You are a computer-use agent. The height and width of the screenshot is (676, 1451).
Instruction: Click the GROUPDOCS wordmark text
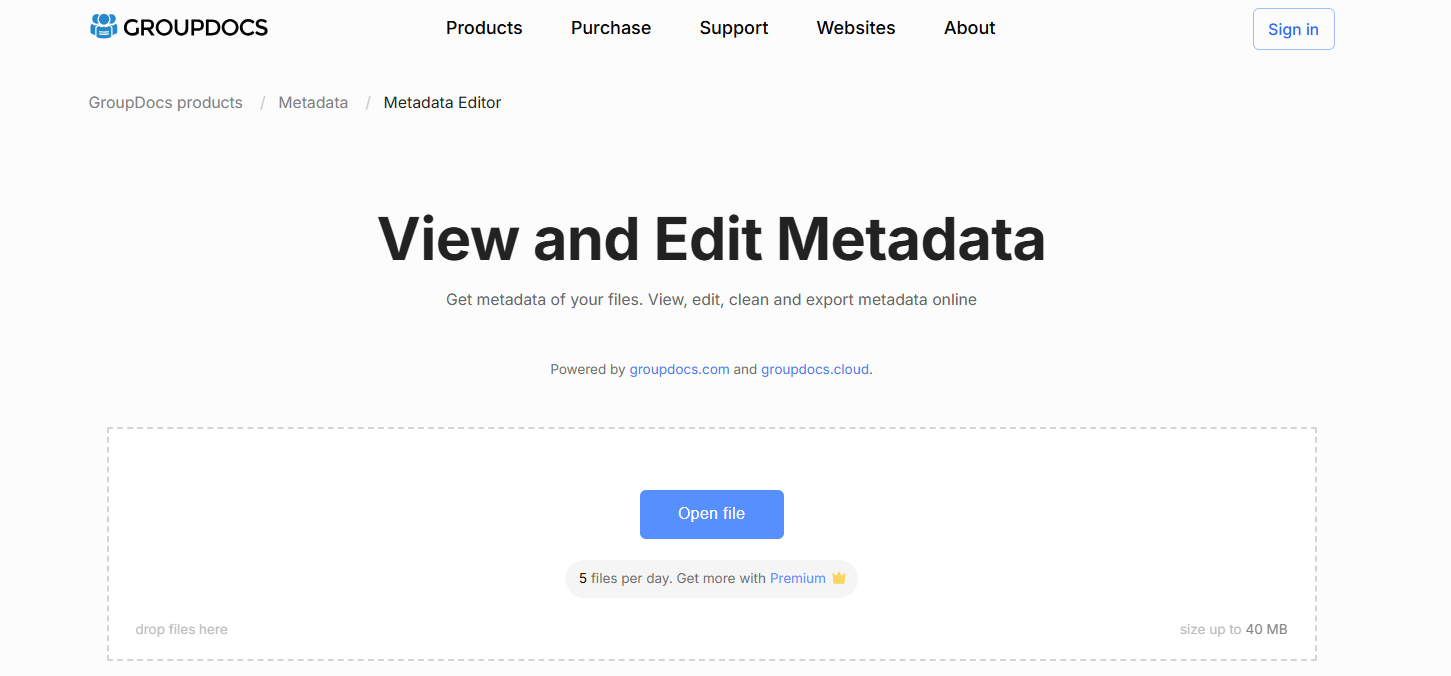point(196,28)
